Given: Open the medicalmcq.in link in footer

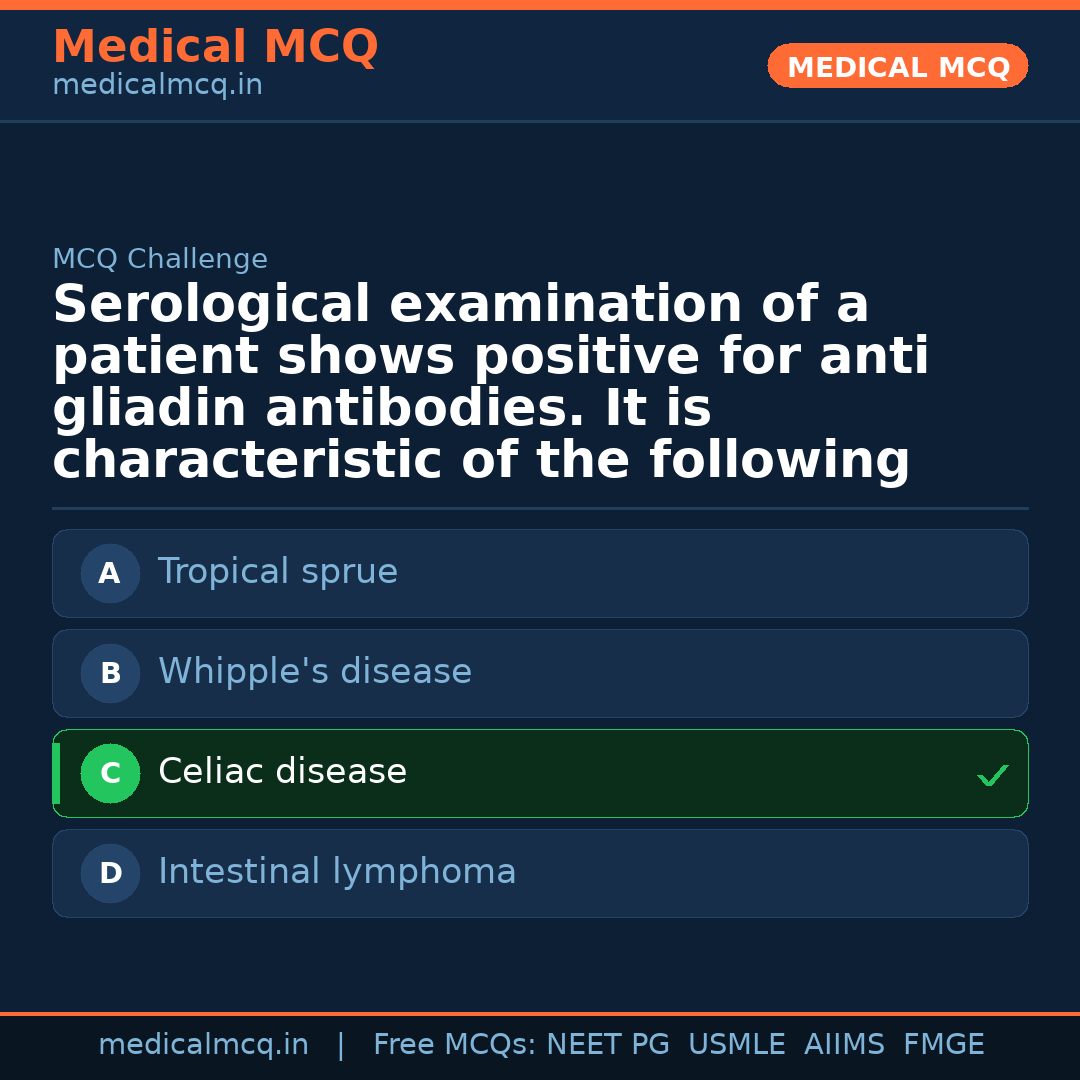Looking at the screenshot, I should 203,1045.
